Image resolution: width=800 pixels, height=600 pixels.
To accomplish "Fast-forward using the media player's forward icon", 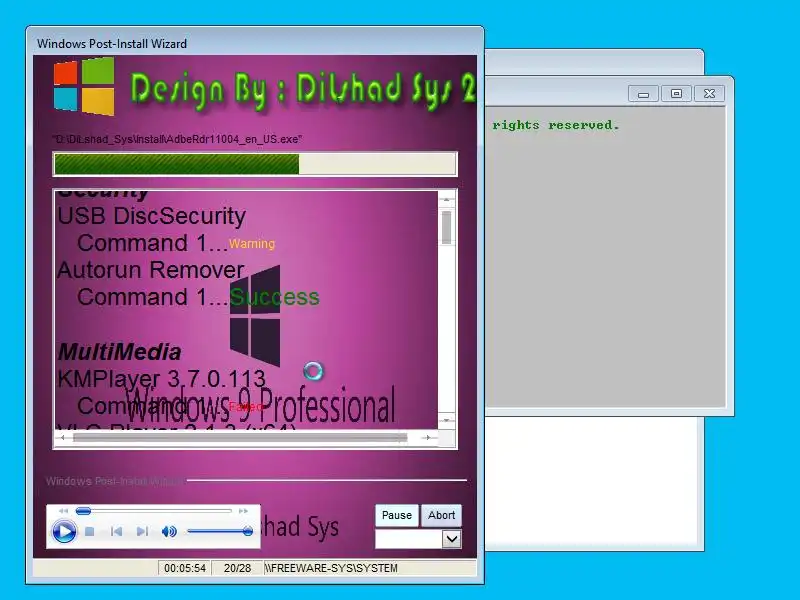I will click(x=243, y=511).
